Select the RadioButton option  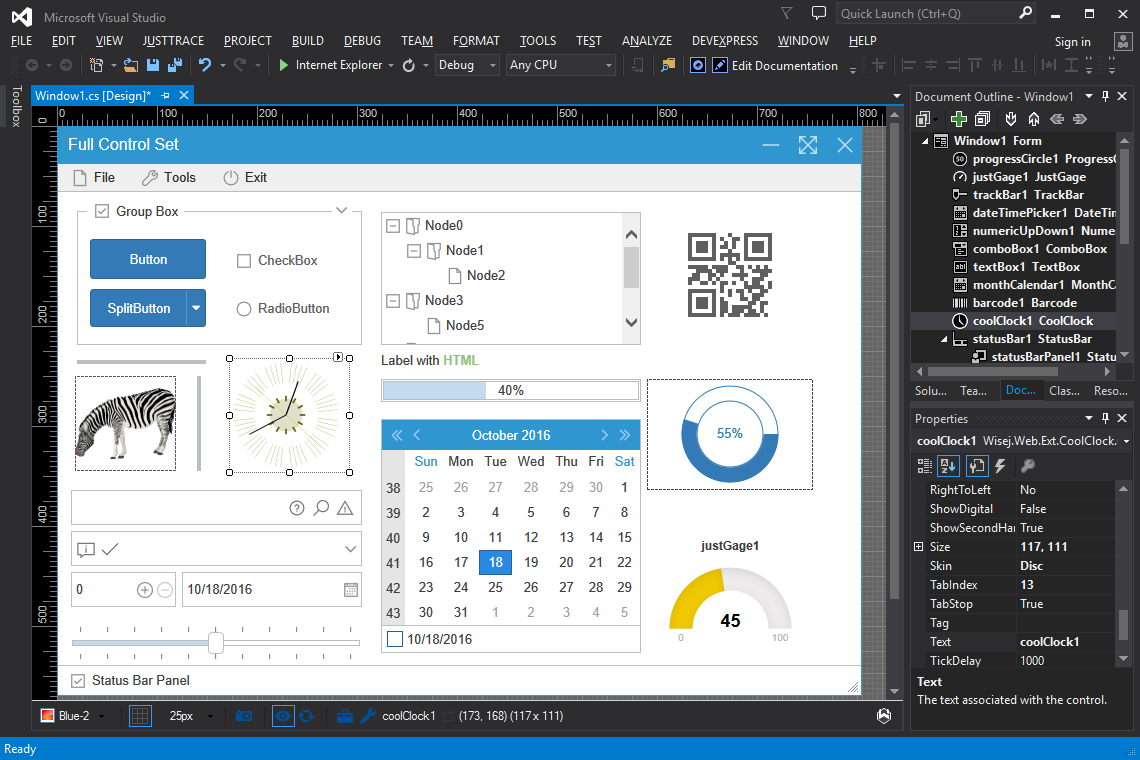click(x=244, y=309)
